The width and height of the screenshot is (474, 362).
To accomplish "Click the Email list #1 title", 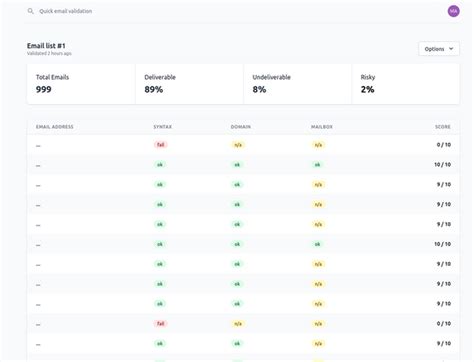I will 46,46.
